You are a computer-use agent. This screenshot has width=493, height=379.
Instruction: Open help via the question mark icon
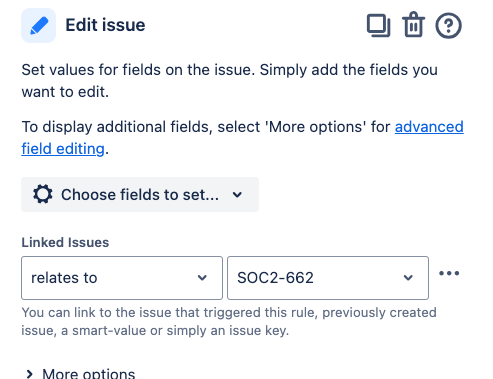448,25
